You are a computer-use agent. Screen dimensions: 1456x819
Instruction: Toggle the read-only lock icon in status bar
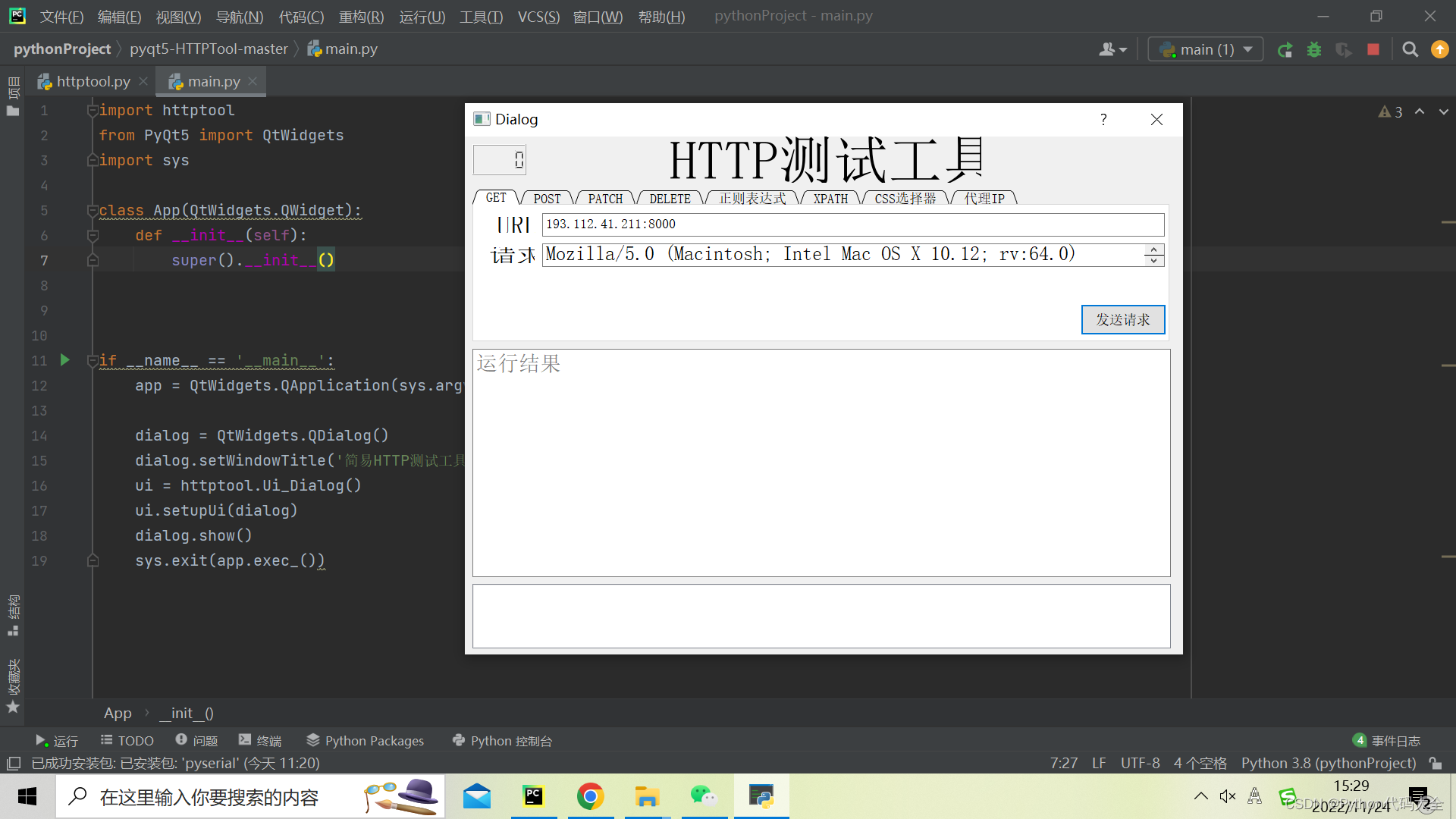1435,763
